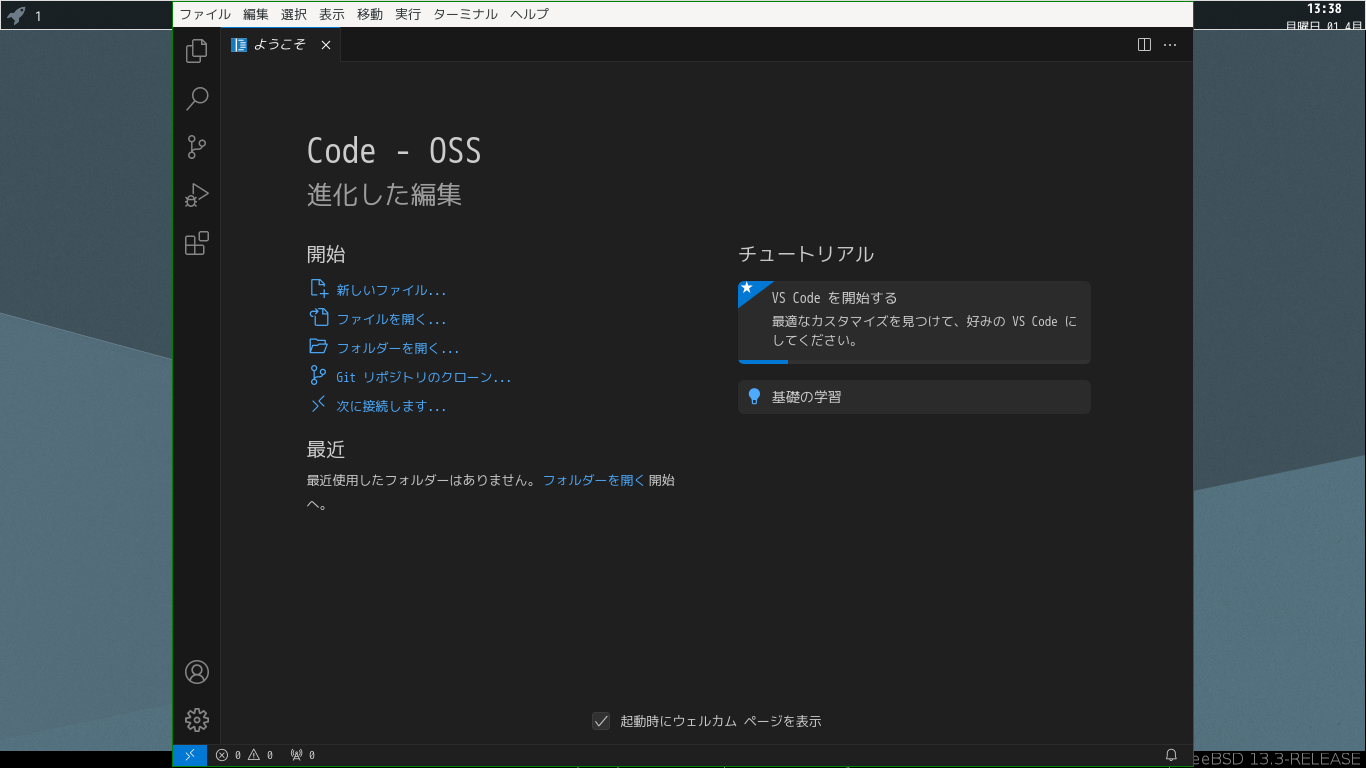Click the workspace number 1 in panel

[x=38, y=16]
